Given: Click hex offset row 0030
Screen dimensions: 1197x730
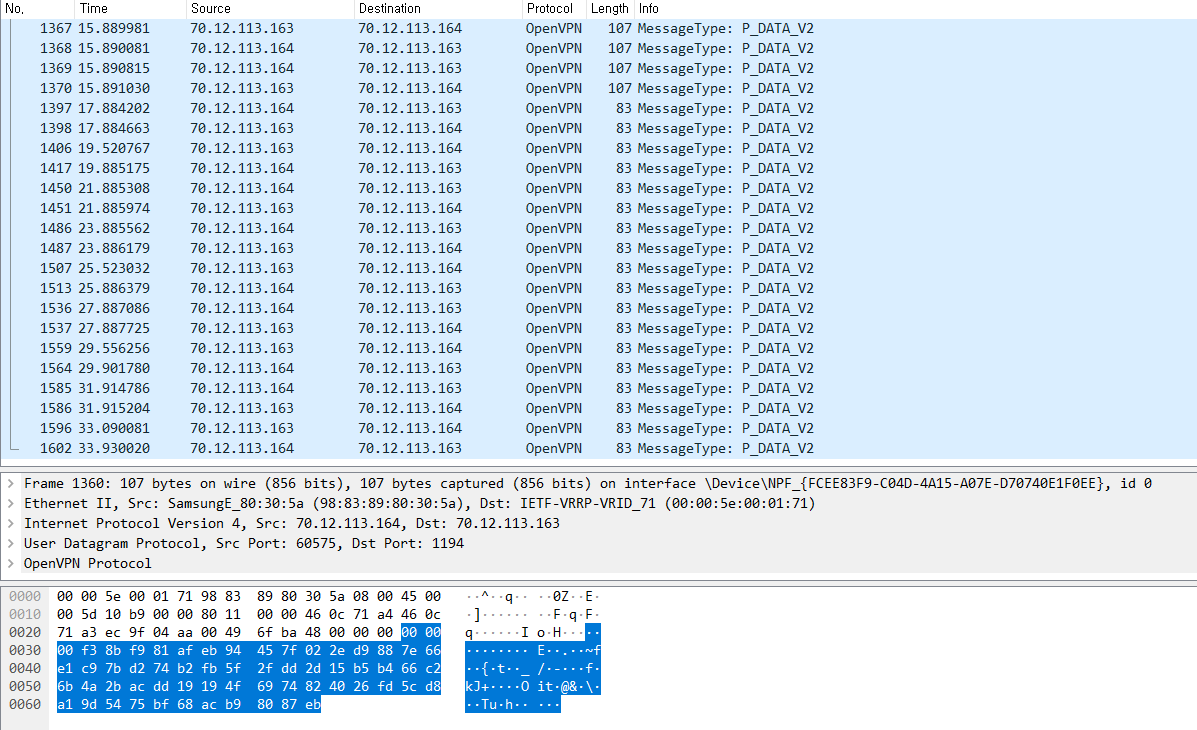Looking at the screenshot, I should (25, 651).
